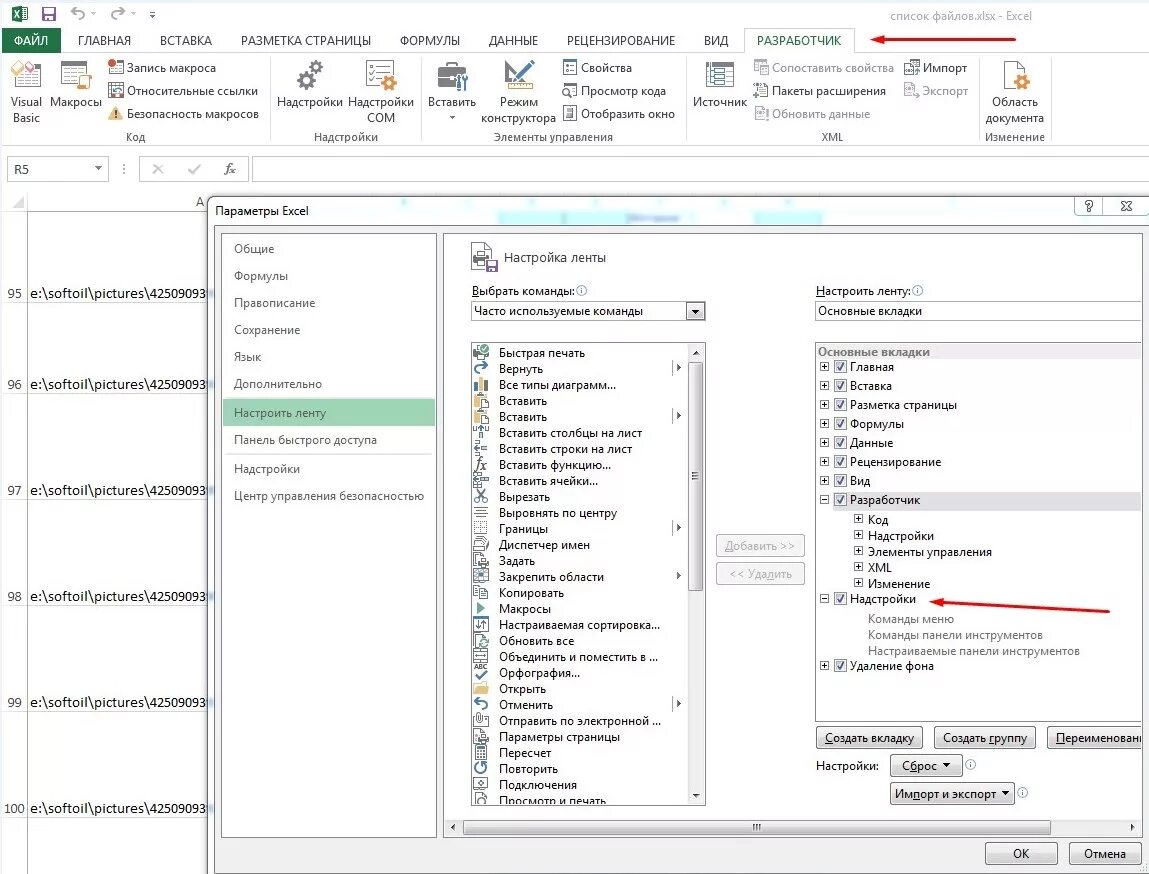Uncheck the Формулы tab checkbox
1149x874 pixels.
(840, 424)
